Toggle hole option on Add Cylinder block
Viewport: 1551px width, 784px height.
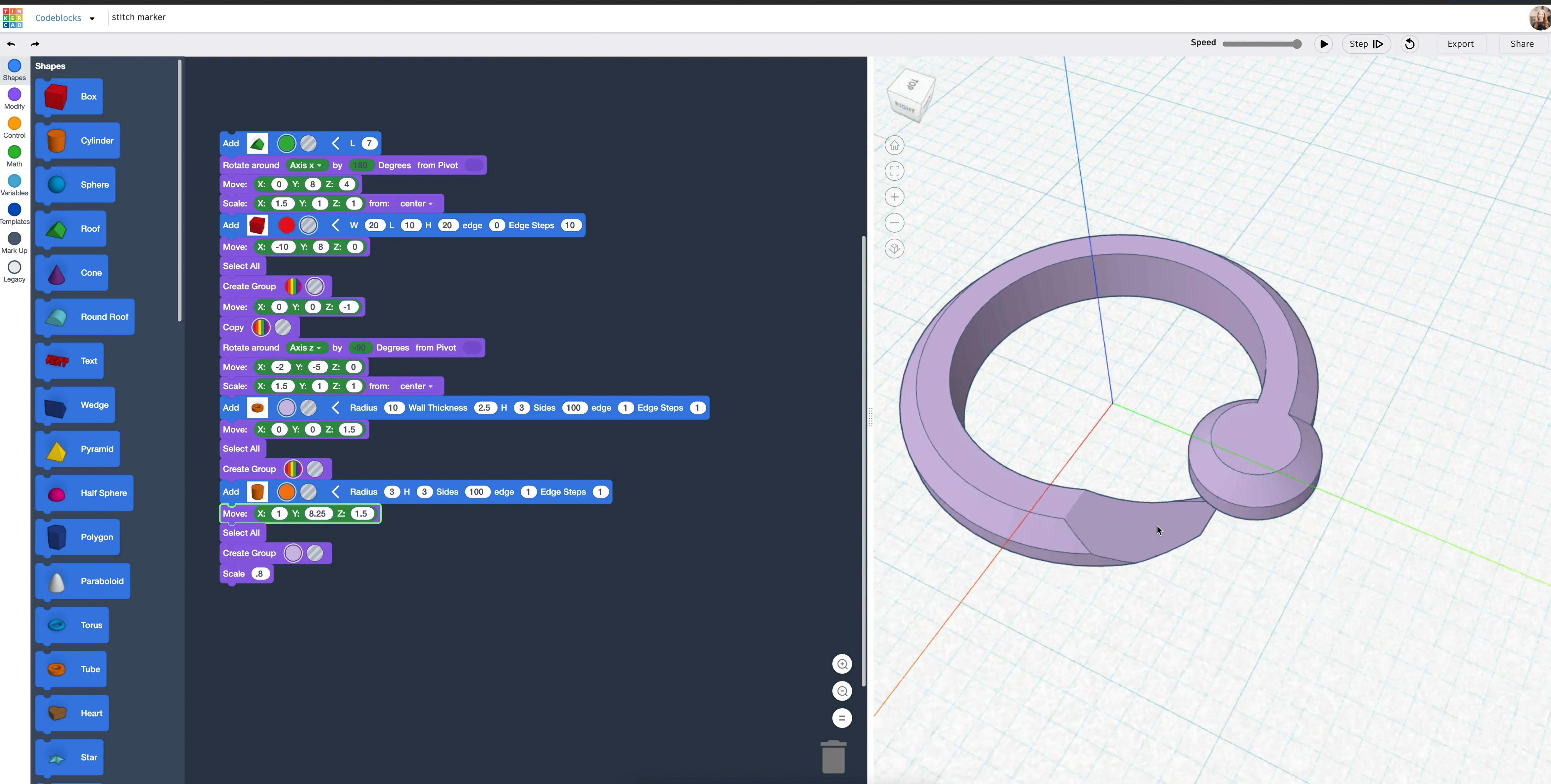tap(308, 492)
